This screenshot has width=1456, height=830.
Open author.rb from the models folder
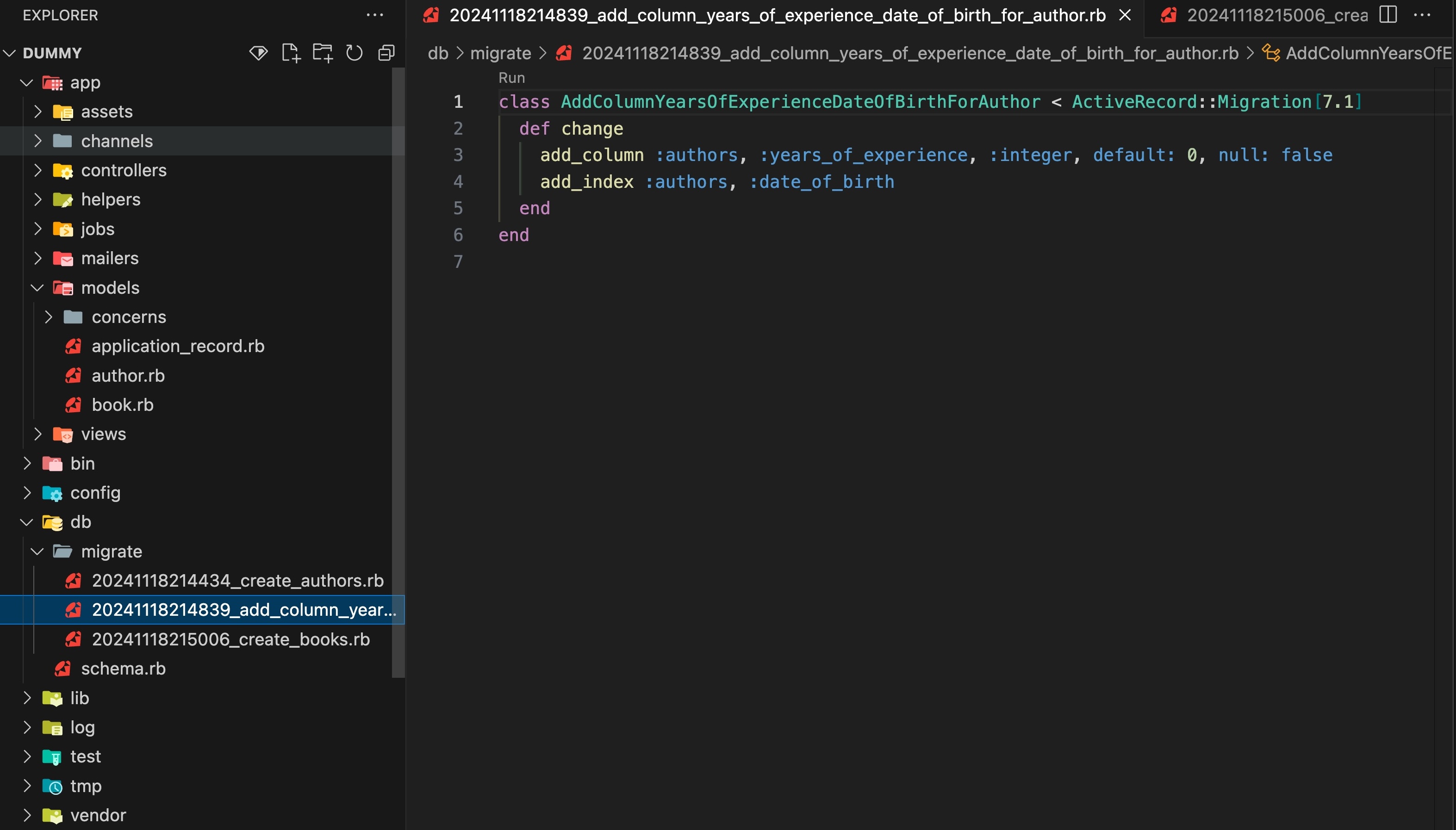128,375
